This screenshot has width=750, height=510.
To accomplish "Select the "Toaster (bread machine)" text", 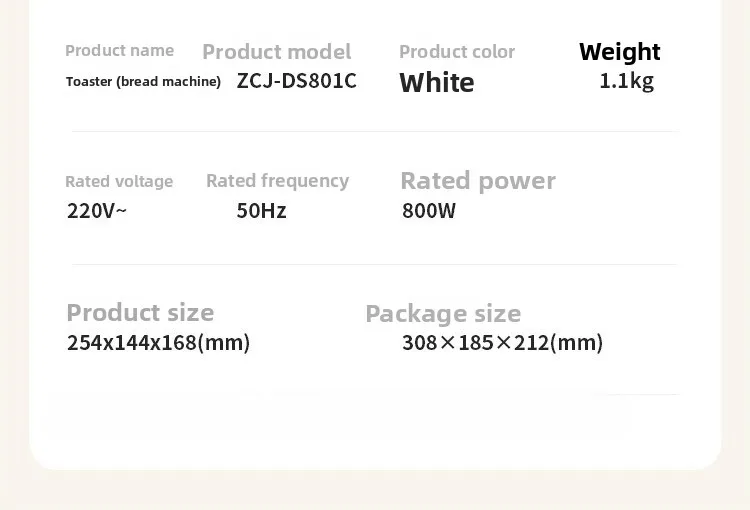I will (143, 82).
